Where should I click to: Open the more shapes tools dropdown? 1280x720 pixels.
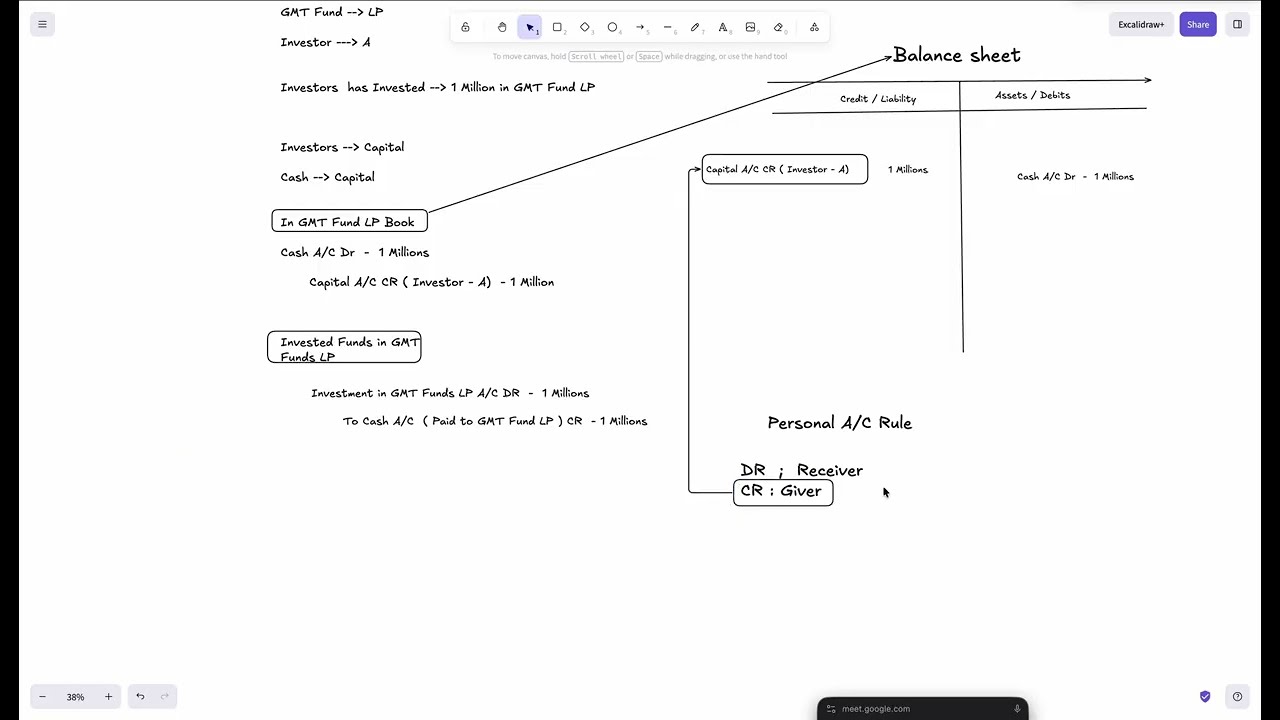click(814, 27)
